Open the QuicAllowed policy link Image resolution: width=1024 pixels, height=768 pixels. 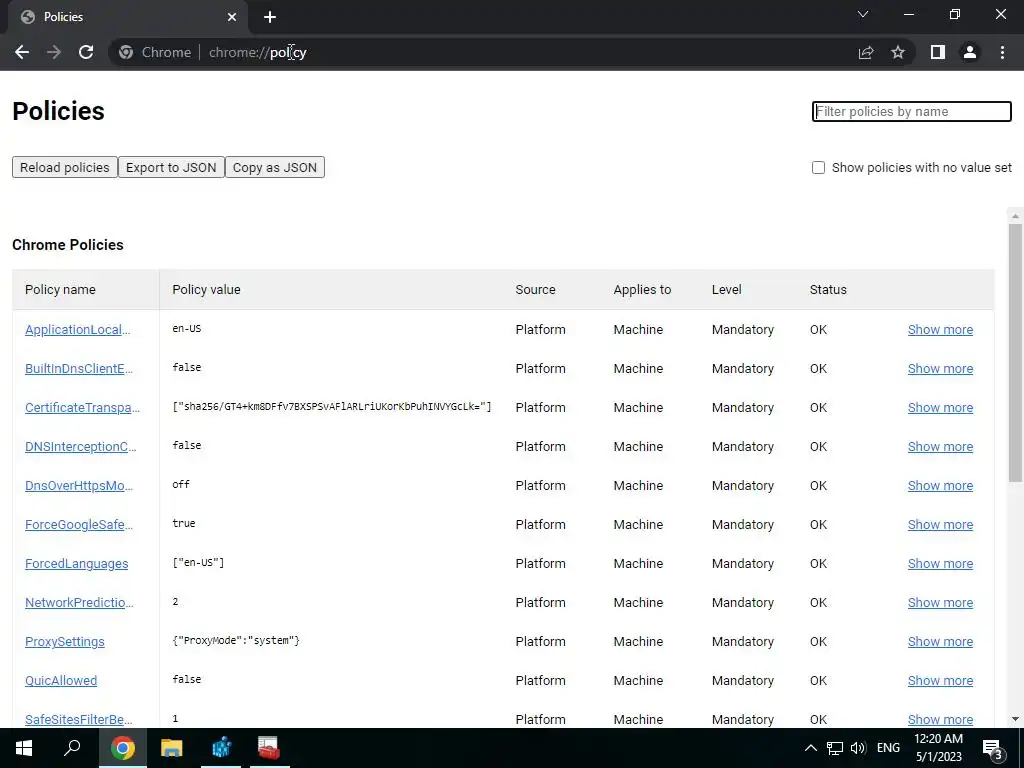click(x=61, y=680)
